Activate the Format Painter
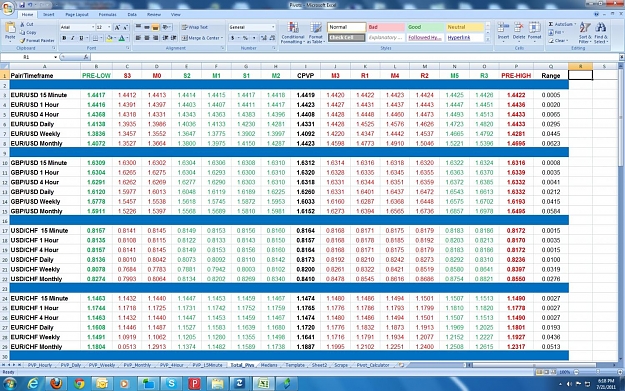 click(x=37, y=40)
